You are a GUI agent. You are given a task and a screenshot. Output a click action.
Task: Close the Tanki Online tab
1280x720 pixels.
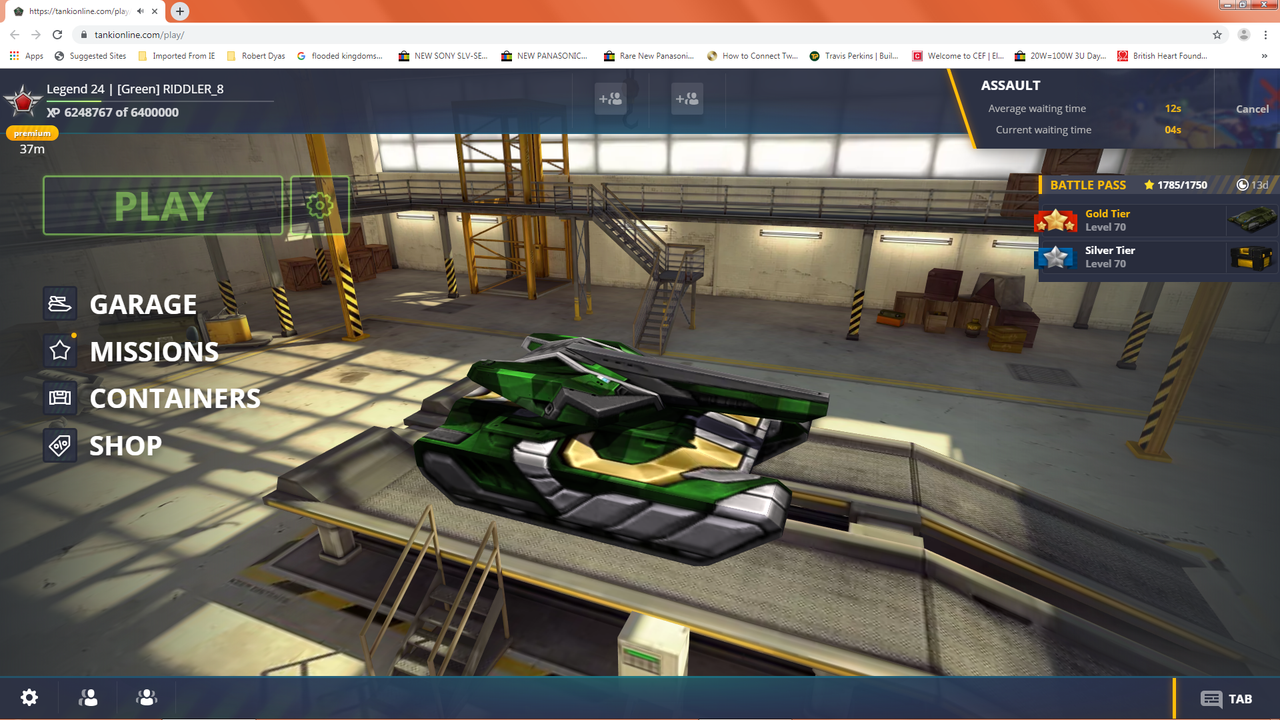[155, 11]
